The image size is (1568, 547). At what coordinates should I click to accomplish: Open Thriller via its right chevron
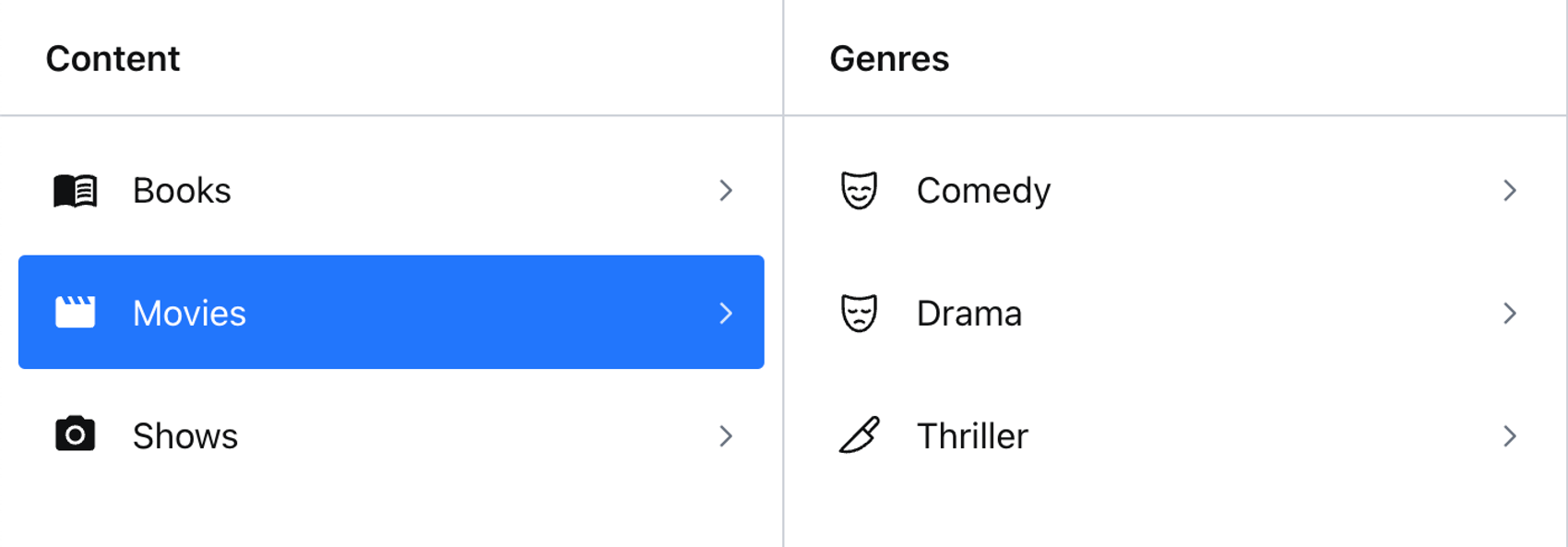pyautogui.click(x=1510, y=436)
